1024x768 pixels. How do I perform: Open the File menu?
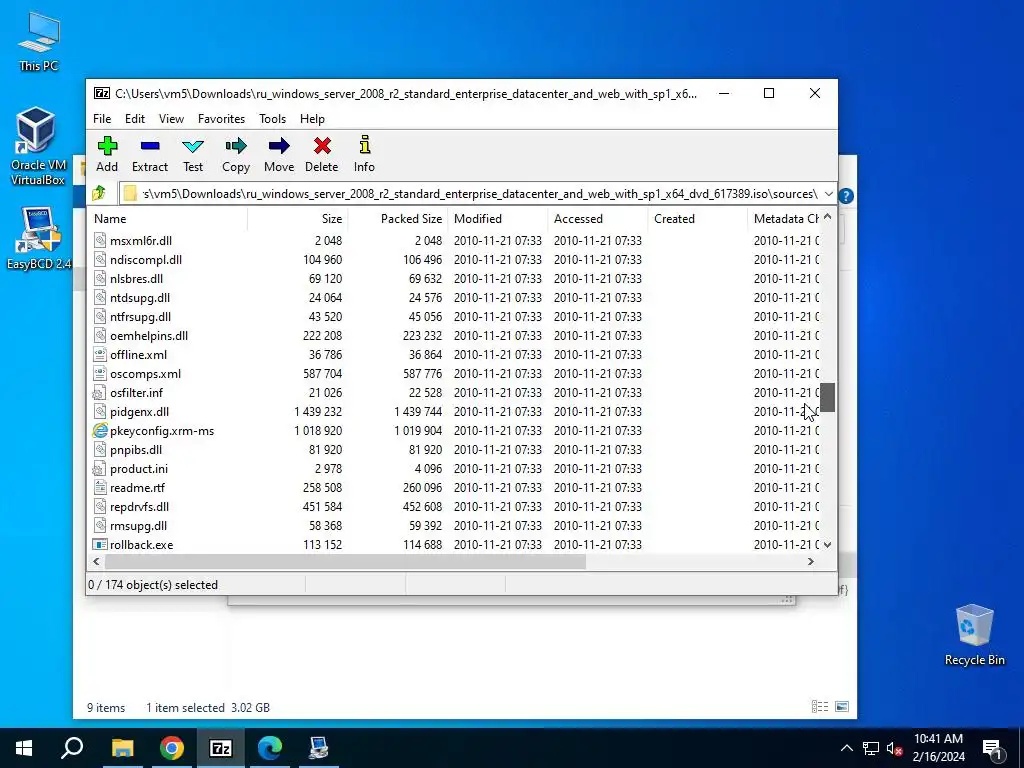(102, 119)
